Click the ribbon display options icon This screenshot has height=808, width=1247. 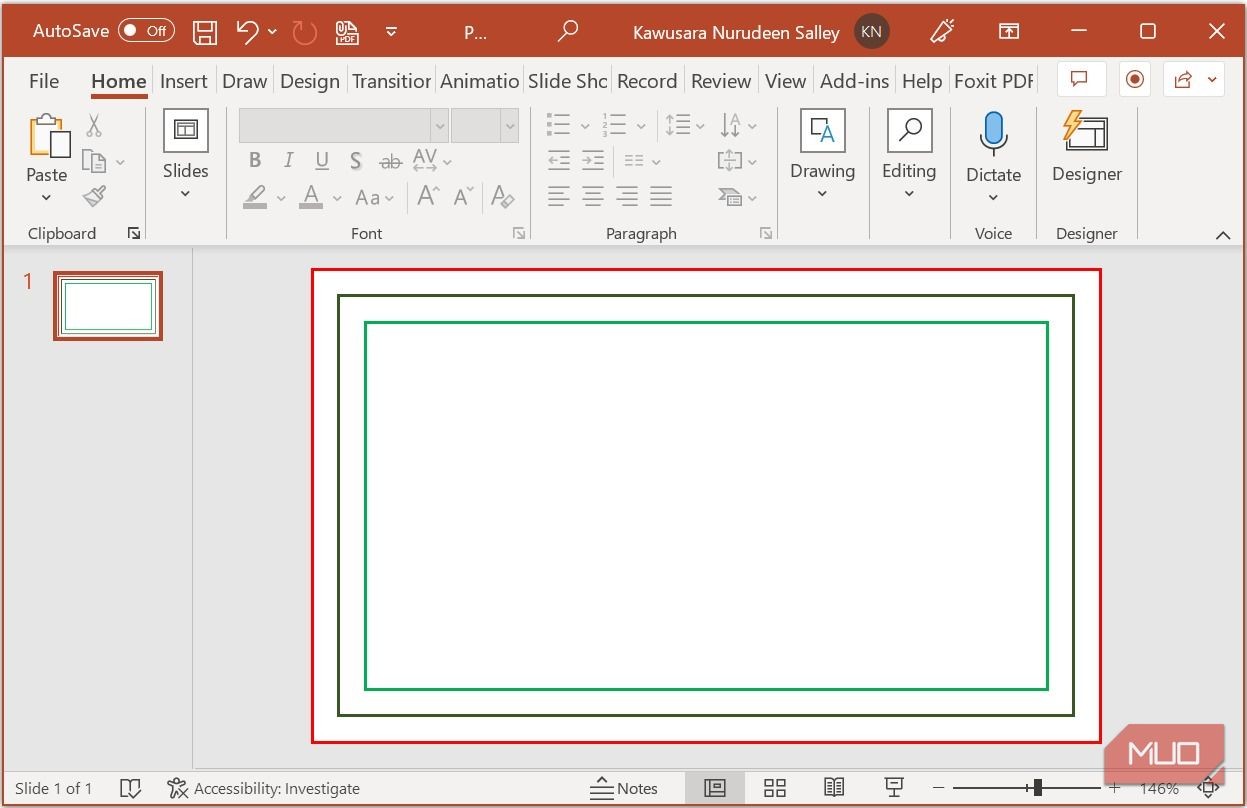tap(1009, 32)
